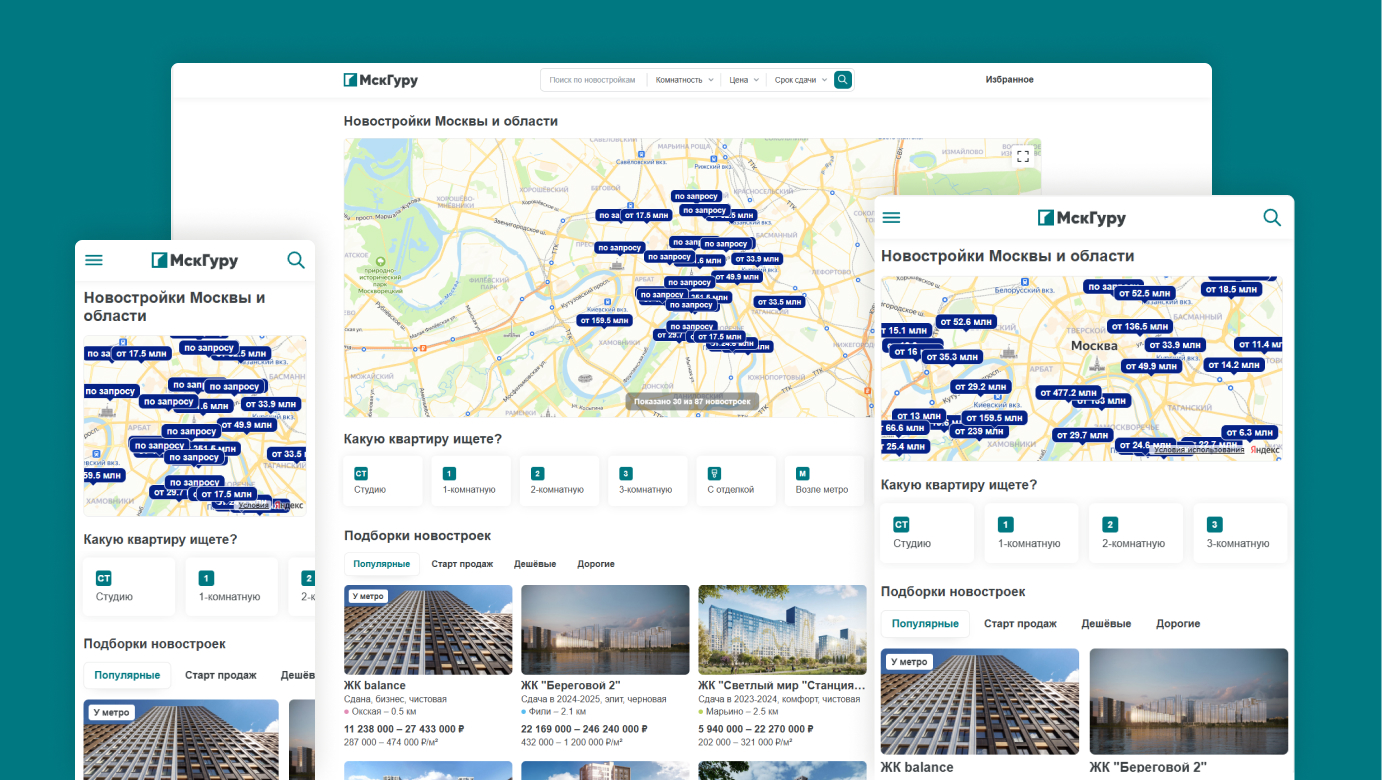Open hamburger menu in phone mockup
The width and height of the screenshot is (1382, 780).
pos(94,260)
